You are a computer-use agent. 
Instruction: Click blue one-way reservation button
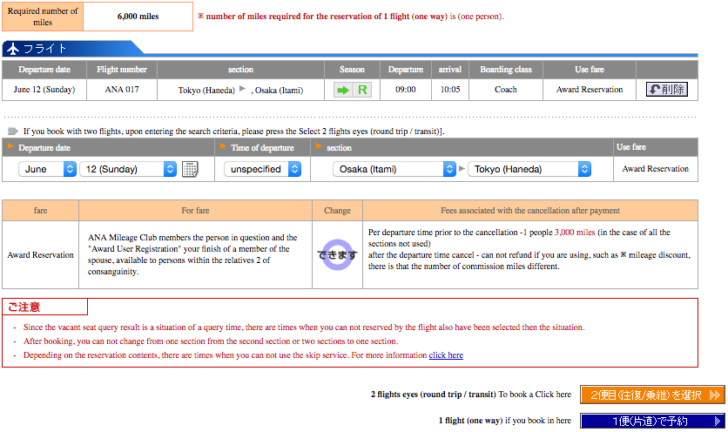tap(652, 421)
